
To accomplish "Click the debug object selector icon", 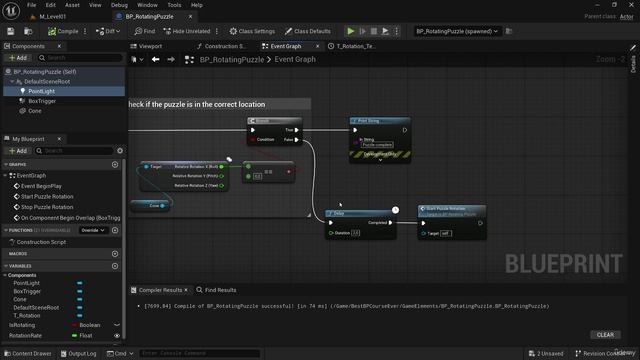I will coord(509,31).
